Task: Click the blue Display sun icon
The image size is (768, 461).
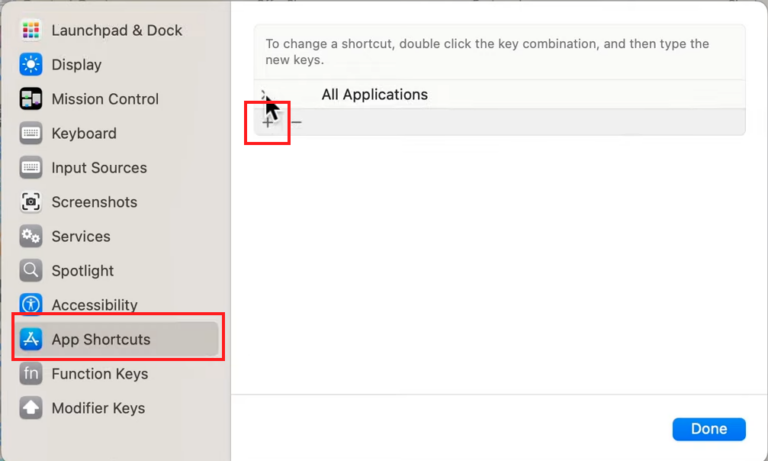Action: point(32,65)
